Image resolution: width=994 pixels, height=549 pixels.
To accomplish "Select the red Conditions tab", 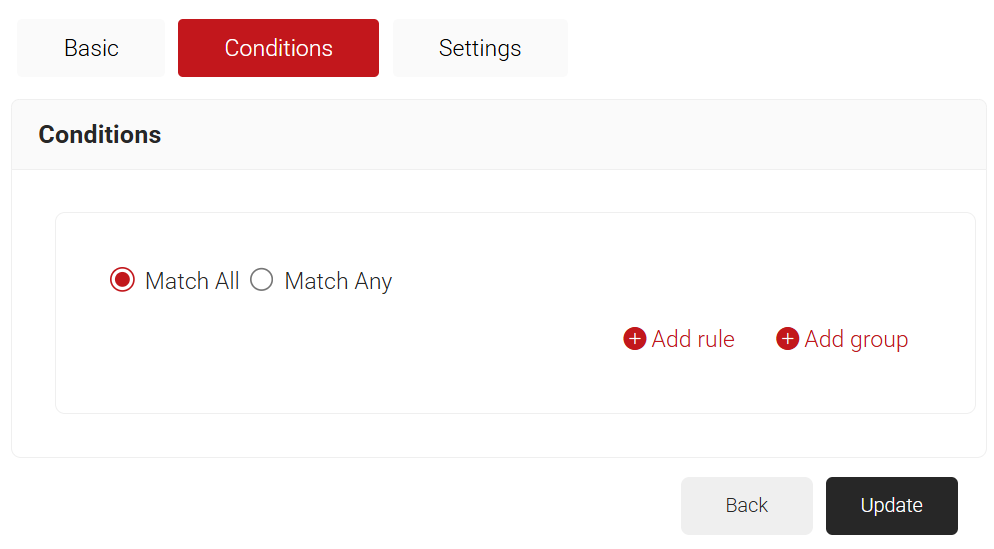I will (278, 48).
